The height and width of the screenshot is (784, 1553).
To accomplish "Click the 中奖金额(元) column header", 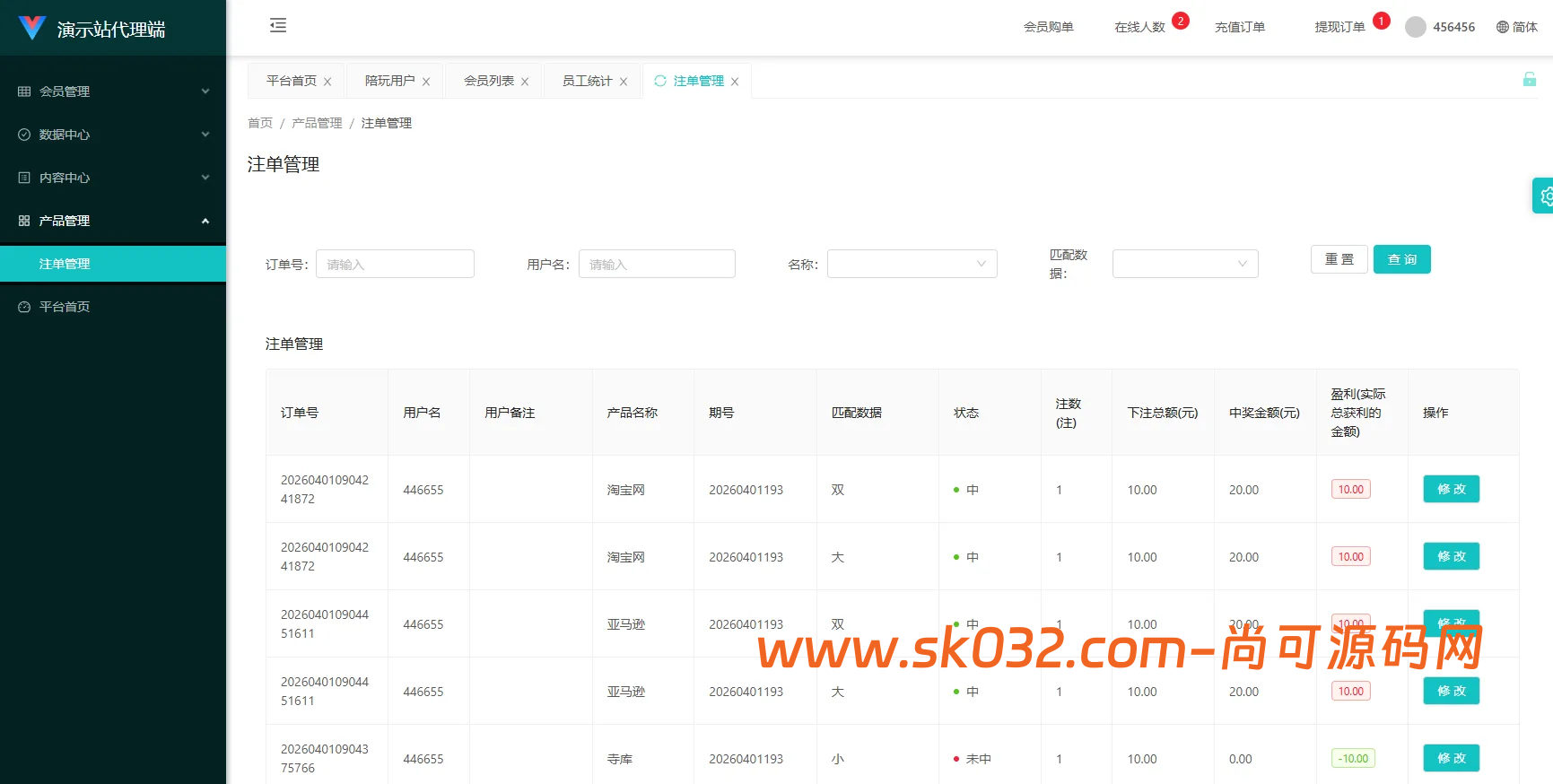I will pos(1264,413).
